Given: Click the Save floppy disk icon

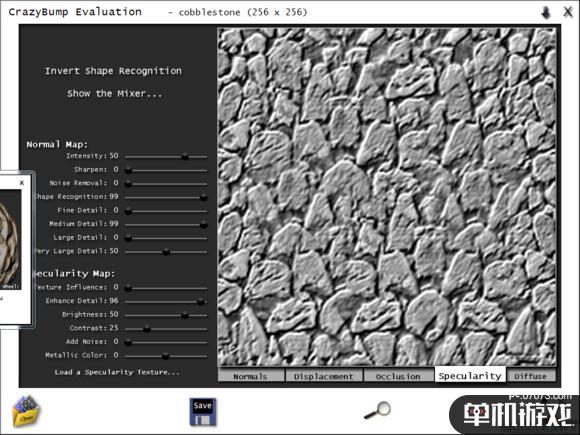Looking at the screenshot, I should point(203,412).
